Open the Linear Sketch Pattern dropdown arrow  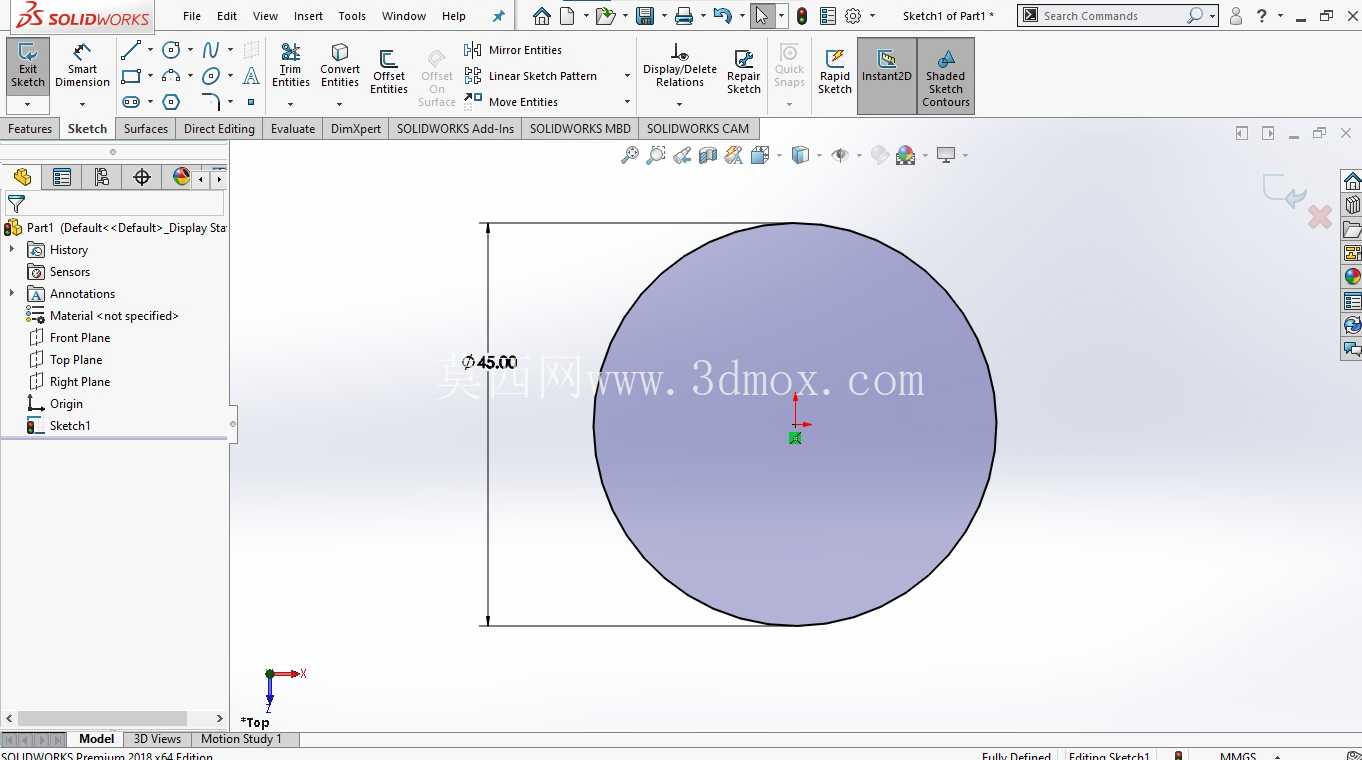pyautogui.click(x=627, y=76)
